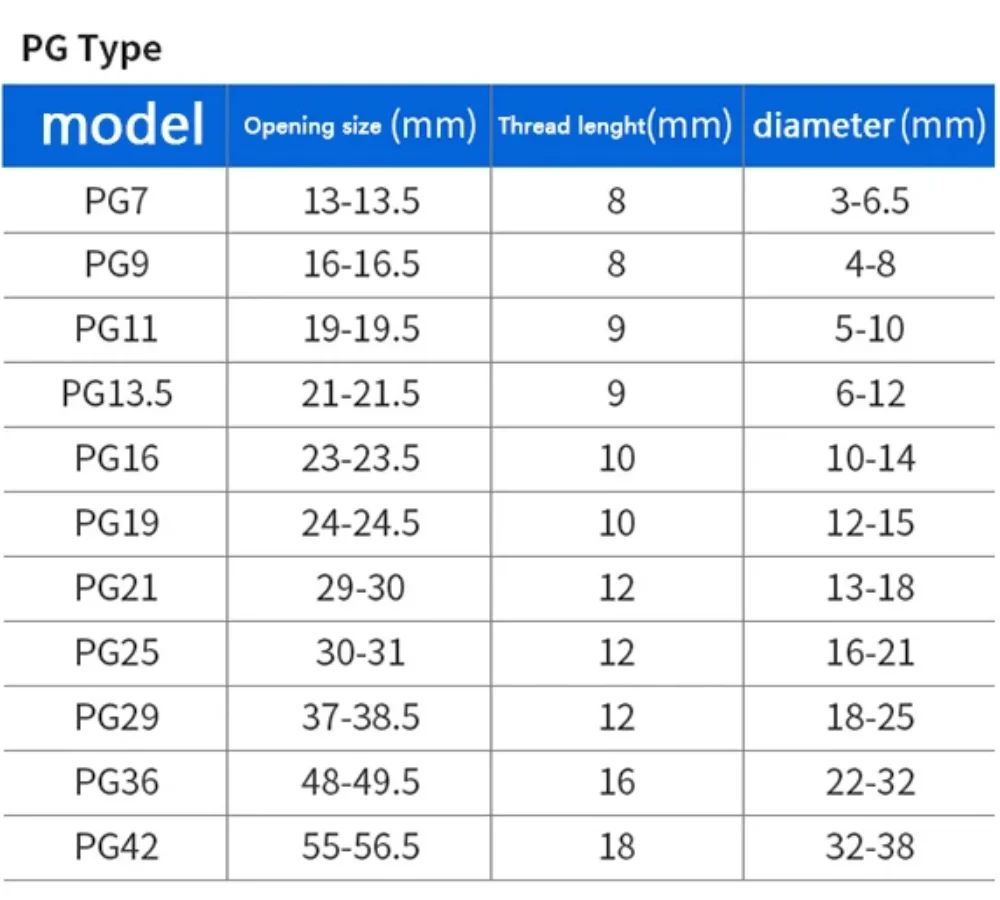This screenshot has height=900, width=1000.
Task: Click the diameter (mm) header
Action: tap(869, 125)
